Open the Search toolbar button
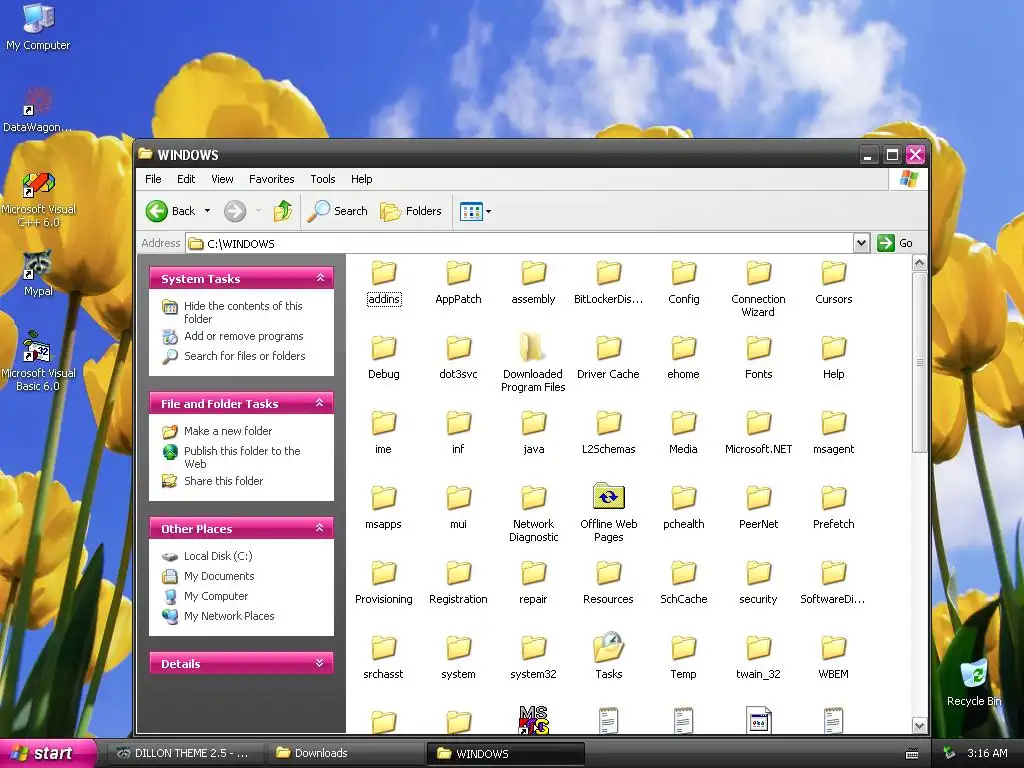1024x768 pixels. pyautogui.click(x=337, y=211)
